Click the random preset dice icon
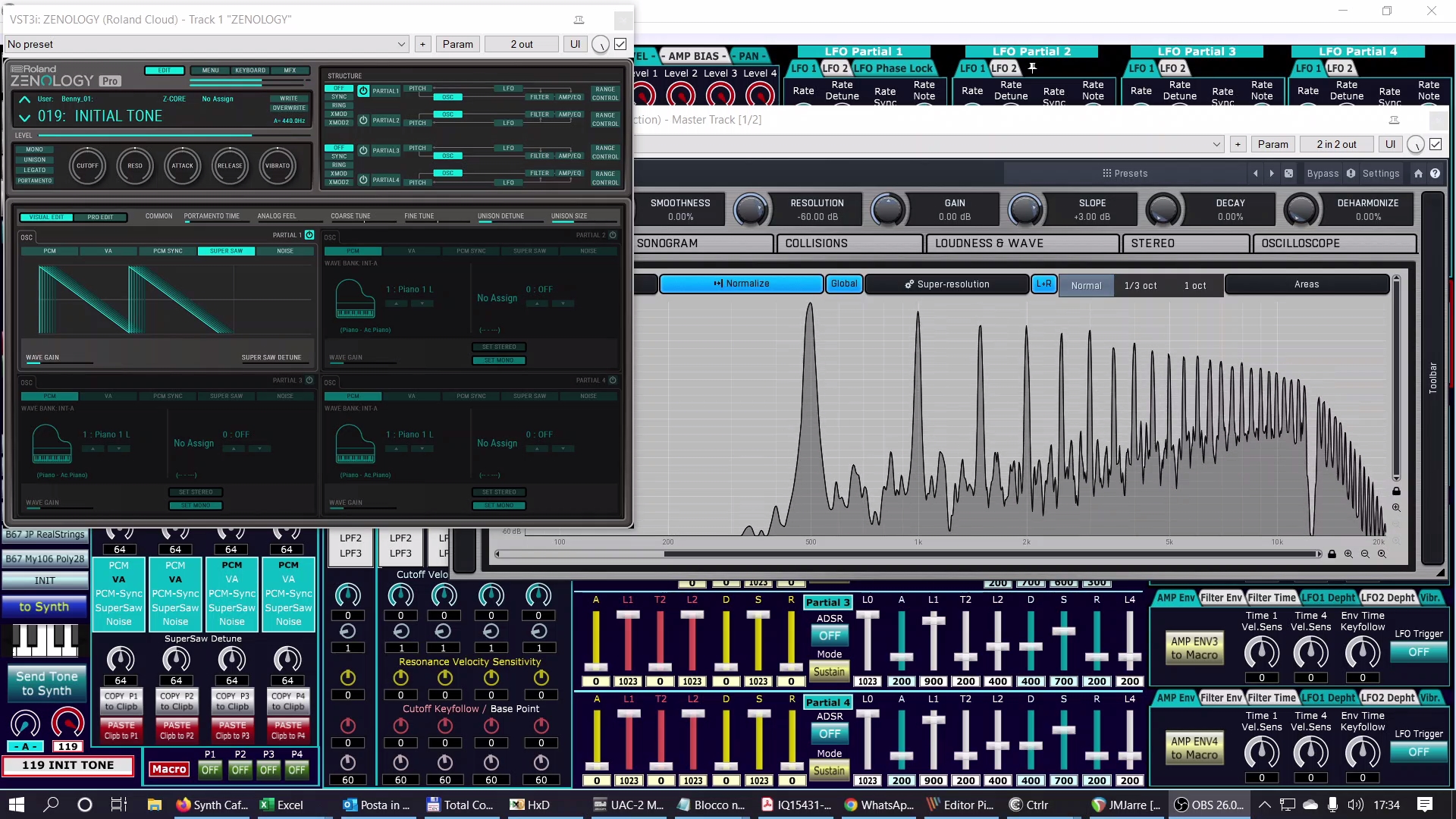The height and width of the screenshot is (819, 1456). [1289, 174]
